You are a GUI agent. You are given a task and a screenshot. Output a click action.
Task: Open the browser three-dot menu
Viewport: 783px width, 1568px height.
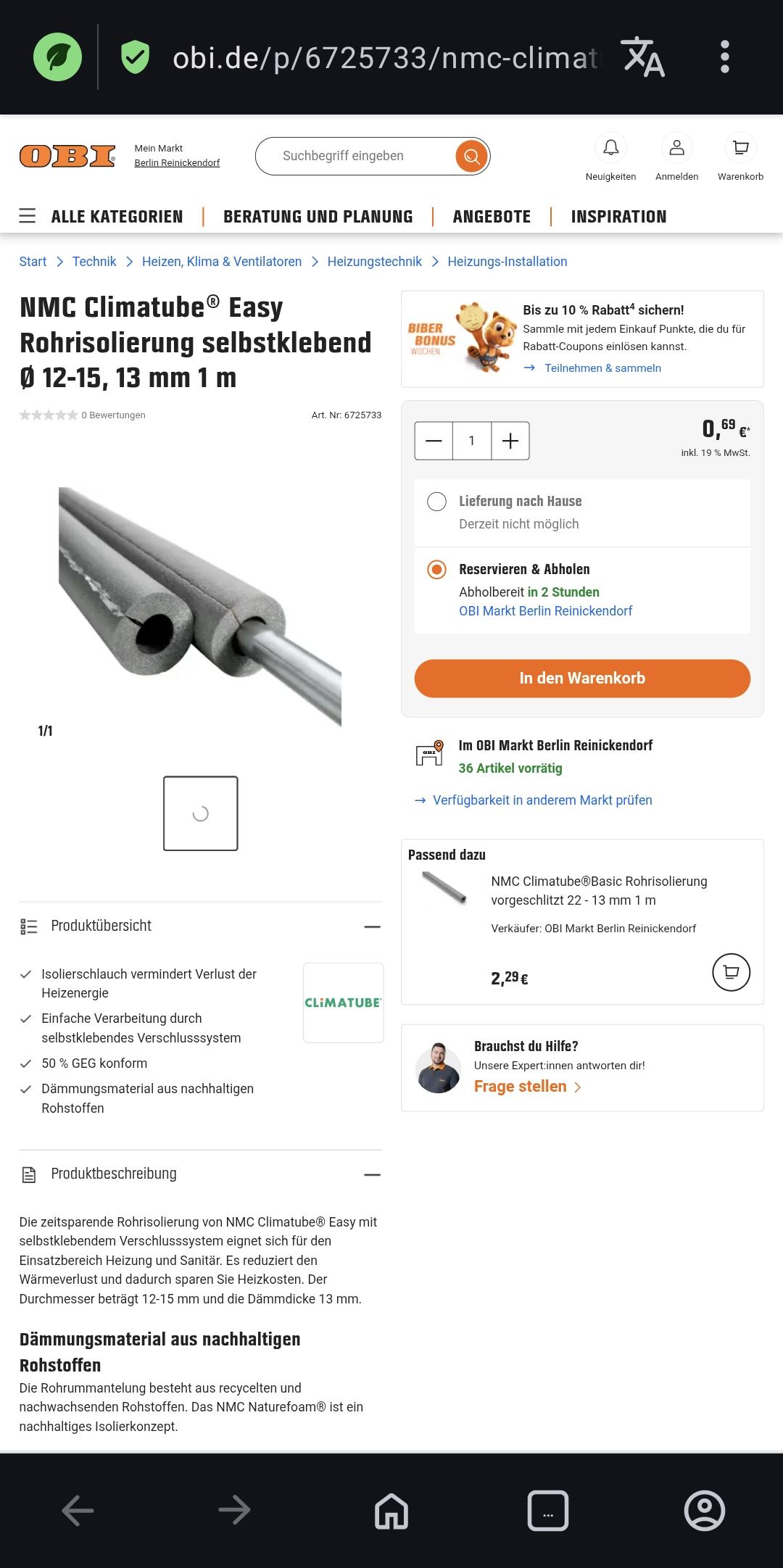[724, 57]
